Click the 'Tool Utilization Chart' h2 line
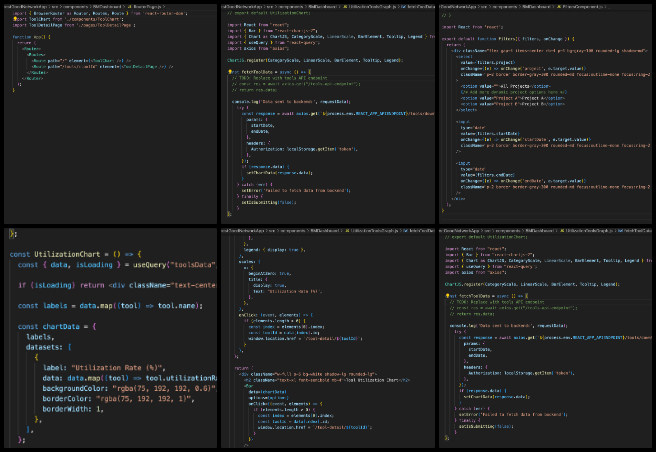This screenshot has height=452, width=656. click(327, 380)
